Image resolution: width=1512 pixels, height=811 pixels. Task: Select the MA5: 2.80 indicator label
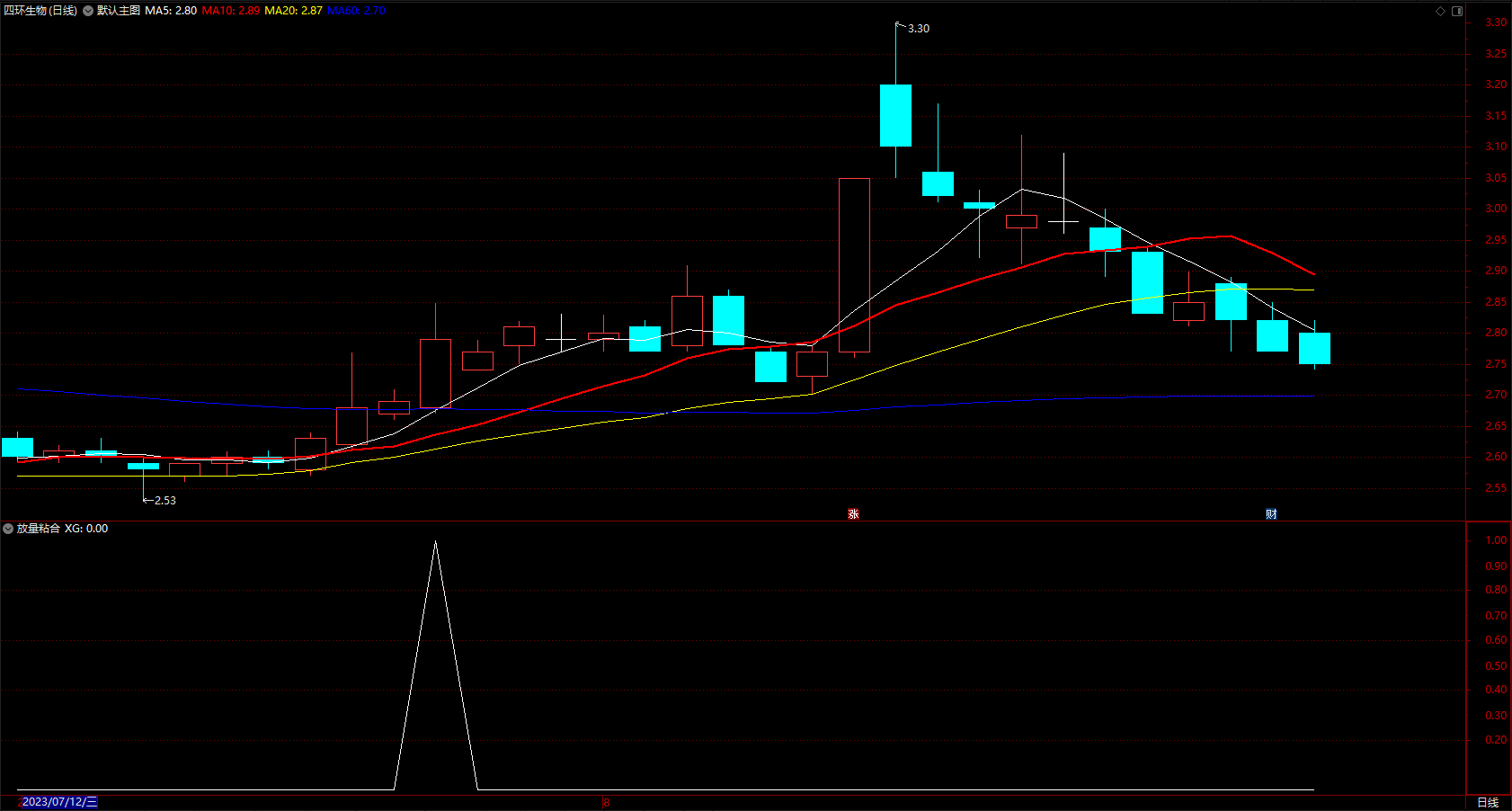[x=171, y=11]
